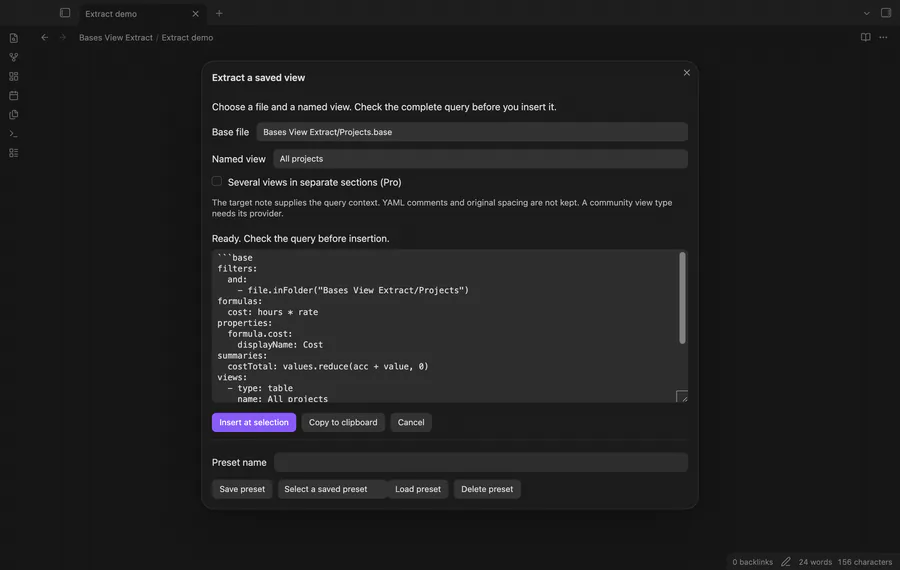Click the 'displayName: Cost' line
Screen dimensions: 900x570
pyautogui.click(x=280, y=345)
